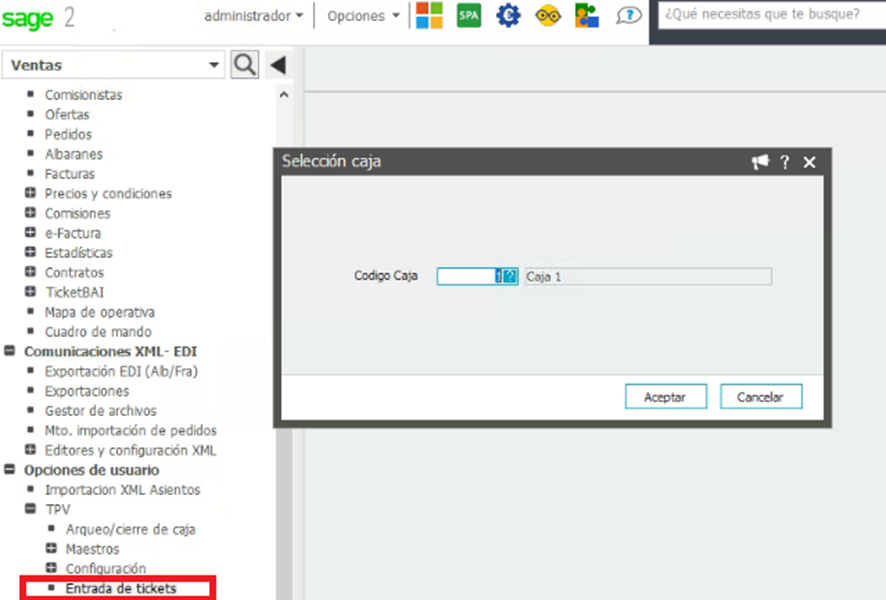The width and height of the screenshot is (886, 600).
Task: Click the Sage logo
Action: coord(27,19)
